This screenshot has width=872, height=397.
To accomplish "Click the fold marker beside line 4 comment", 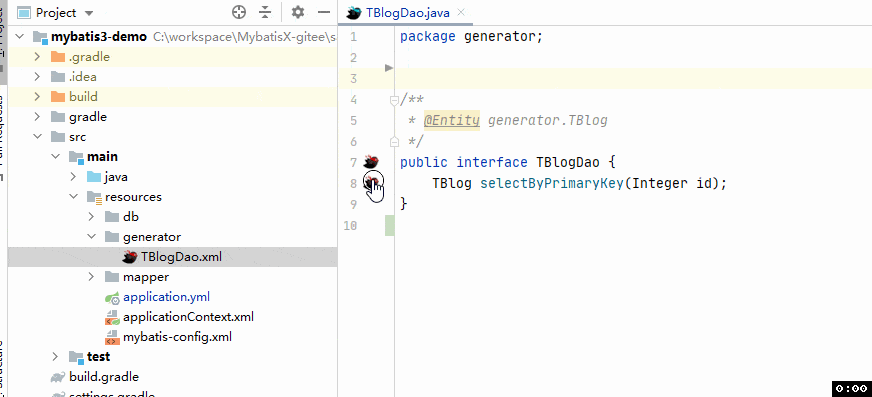I will point(394,100).
